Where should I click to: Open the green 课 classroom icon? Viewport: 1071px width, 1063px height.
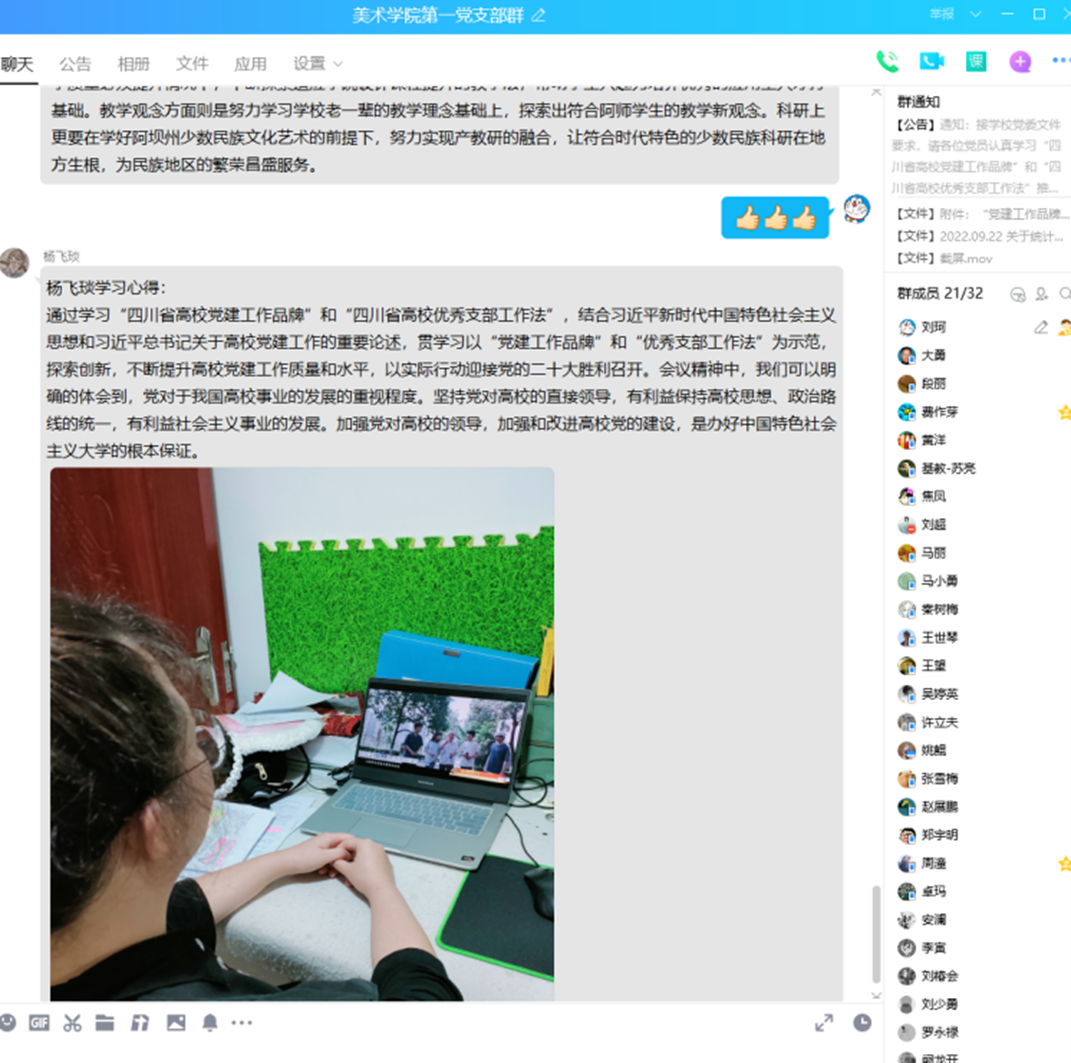click(x=975, y=61)
